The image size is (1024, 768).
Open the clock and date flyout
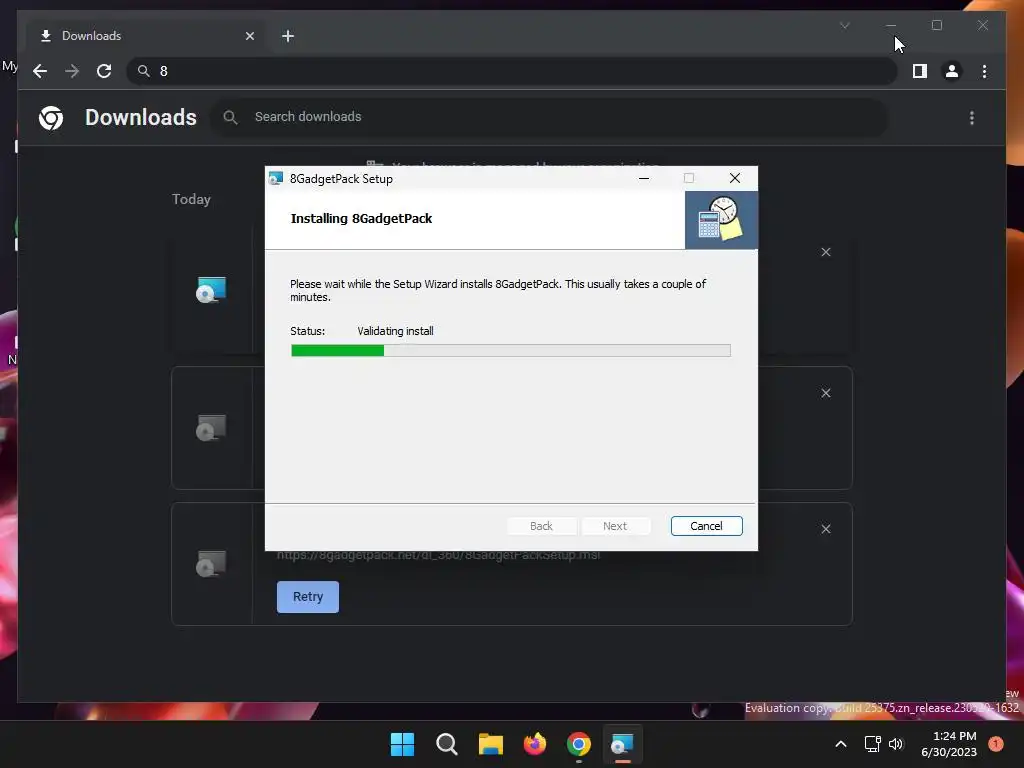(x=949, y=744)
